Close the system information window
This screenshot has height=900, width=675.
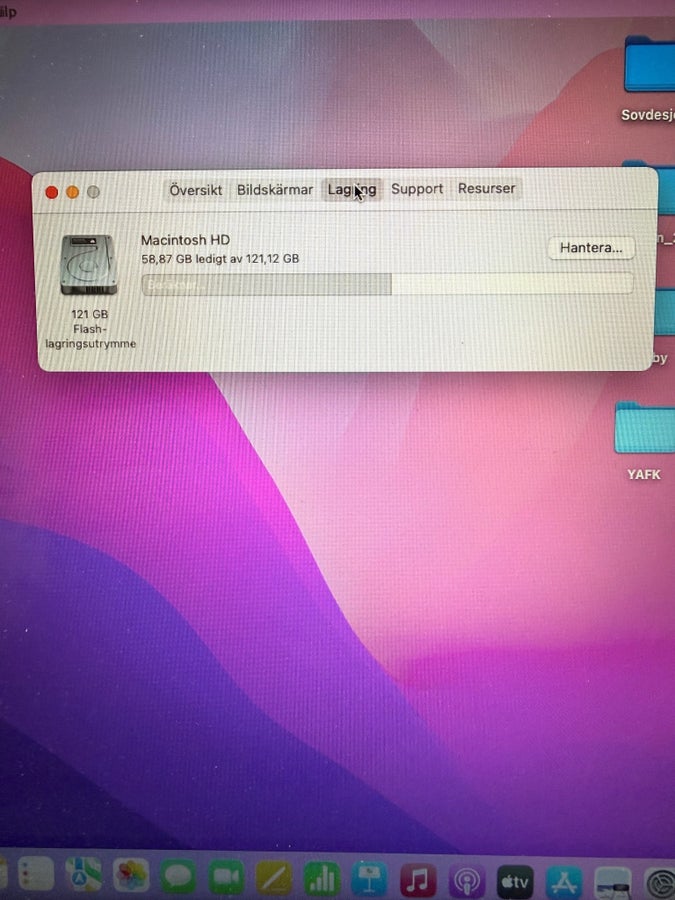[x=52, y=192]
